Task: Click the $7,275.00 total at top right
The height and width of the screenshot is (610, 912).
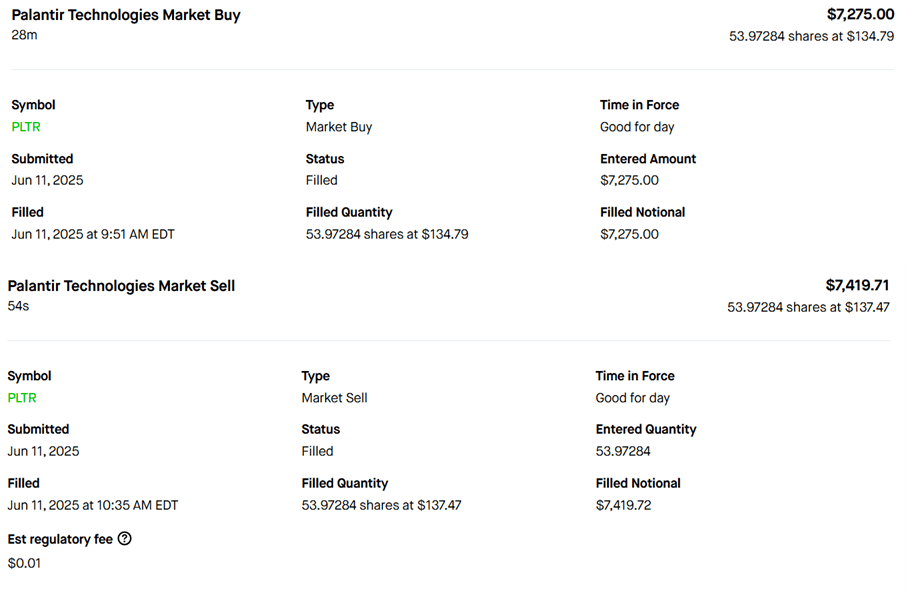Action: click(860, 14)
